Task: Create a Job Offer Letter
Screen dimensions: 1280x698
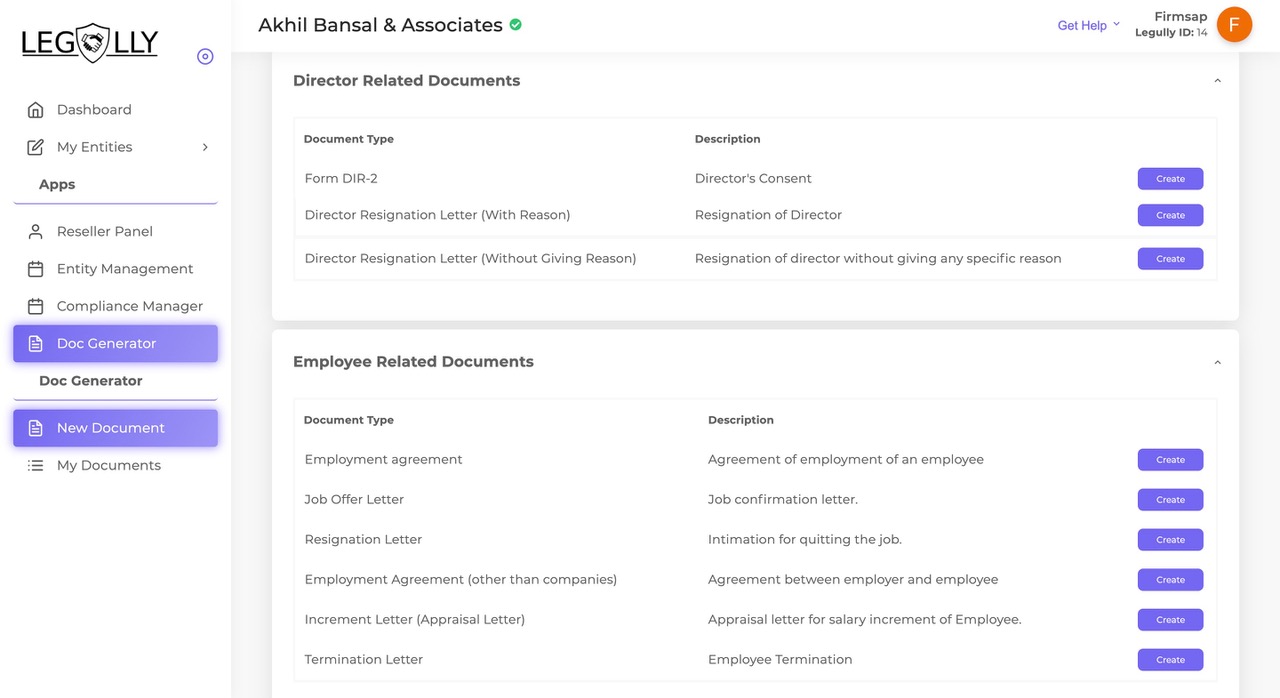Action: (x=1170, y=500)
